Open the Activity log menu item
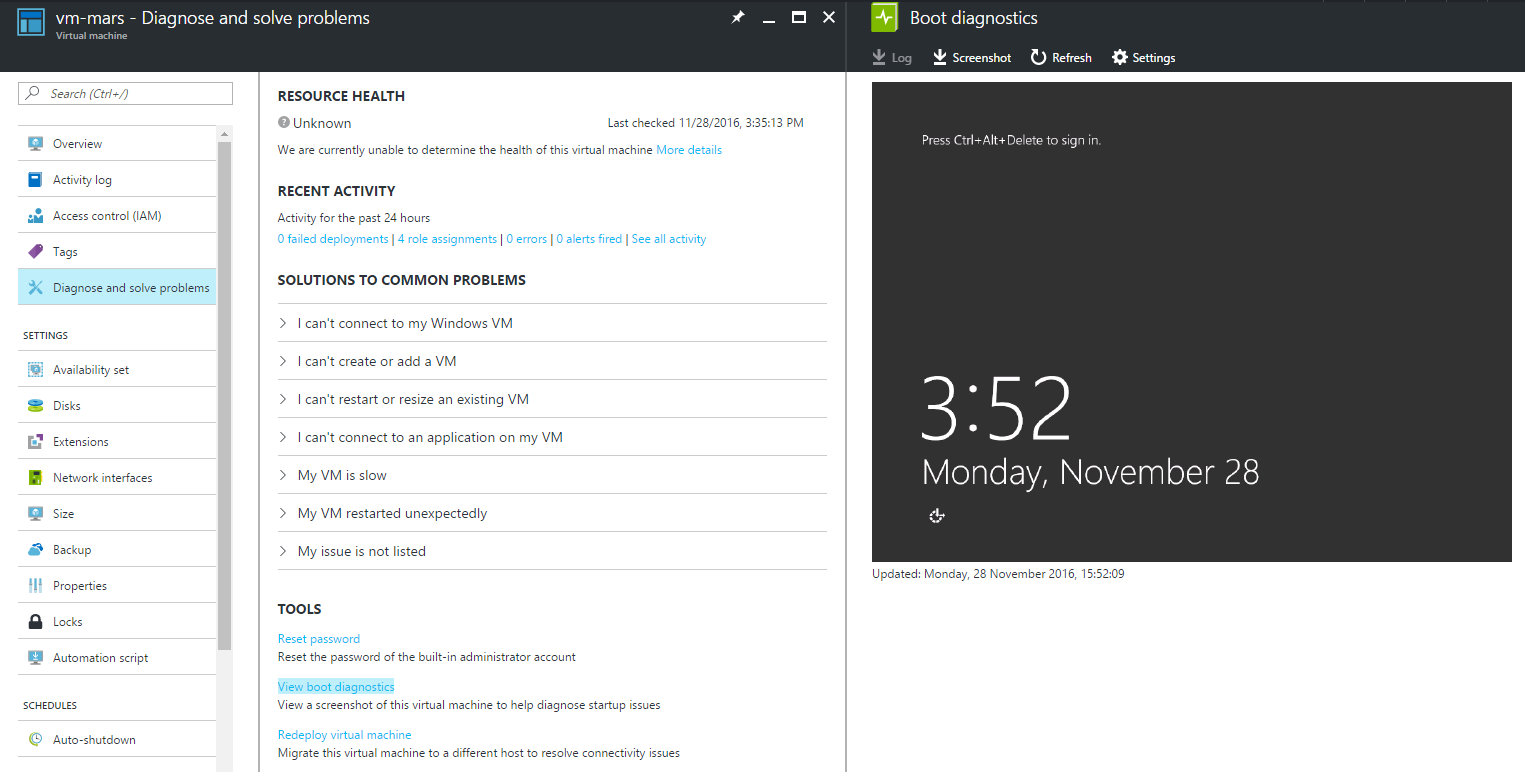The image size is (1525, 772). (x=117, y=179)
